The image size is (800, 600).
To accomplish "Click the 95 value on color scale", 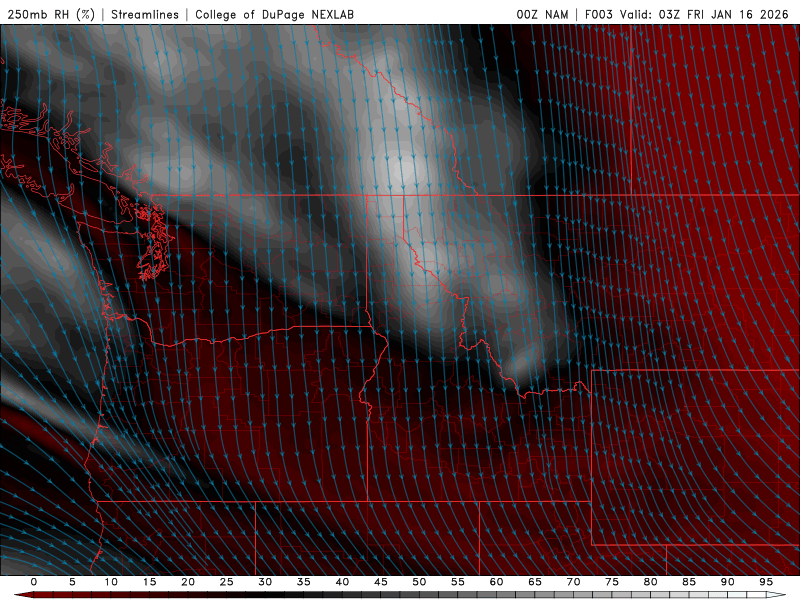I will [x=766, y=582].
